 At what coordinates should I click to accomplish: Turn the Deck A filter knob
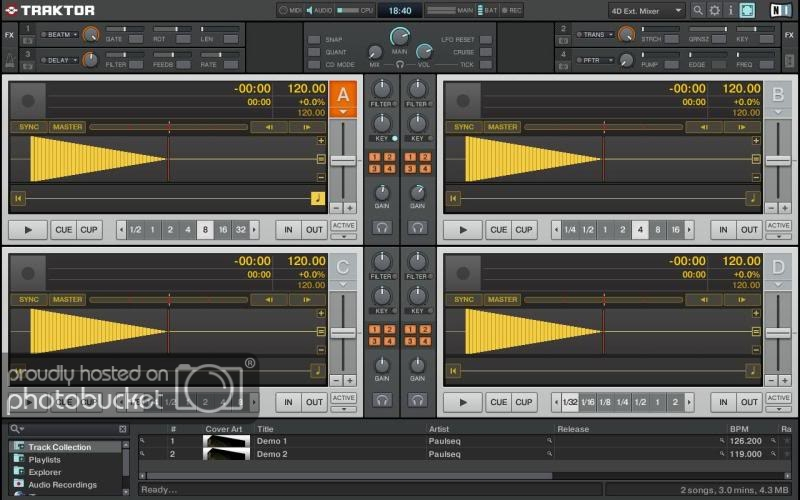click(x=381, y=90)
